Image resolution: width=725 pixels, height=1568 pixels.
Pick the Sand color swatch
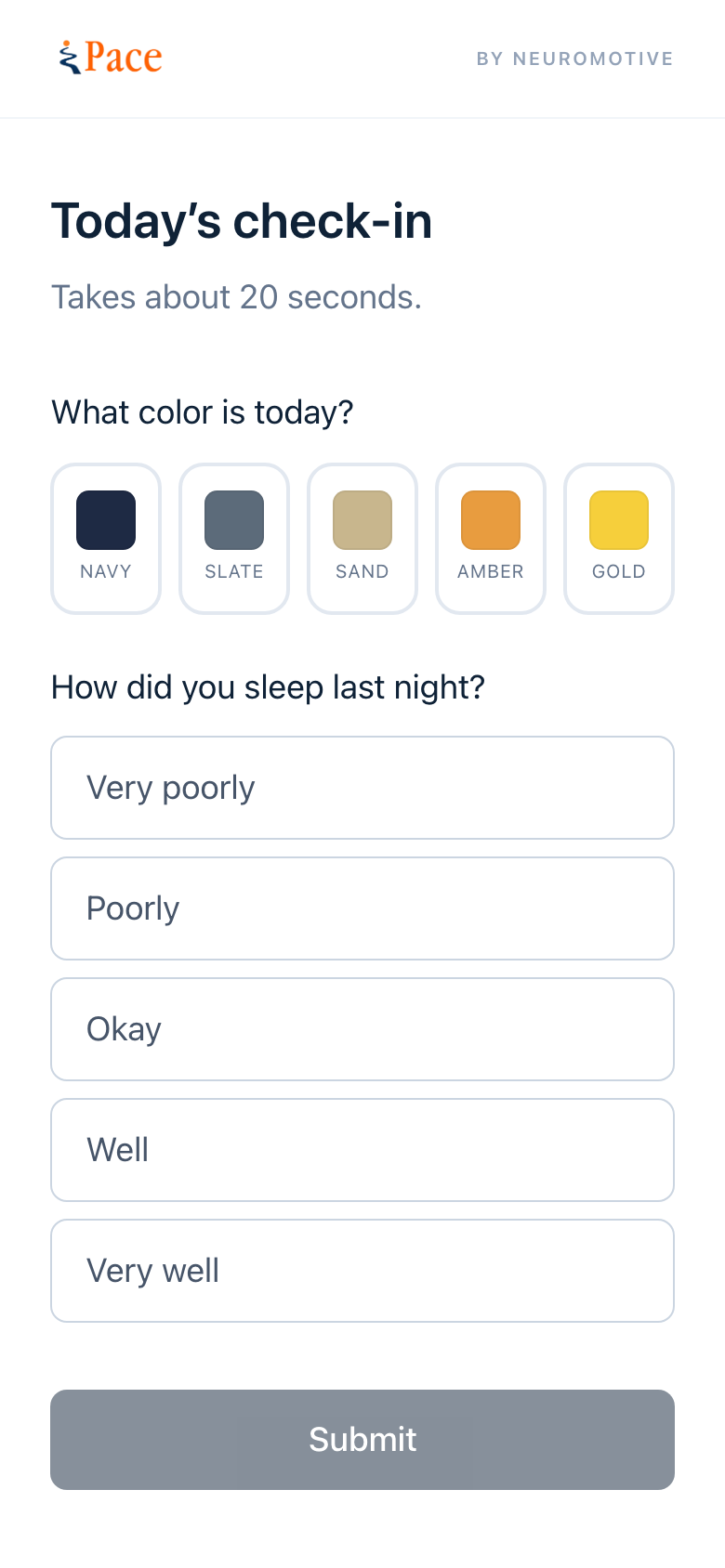[x=362, y=539]
